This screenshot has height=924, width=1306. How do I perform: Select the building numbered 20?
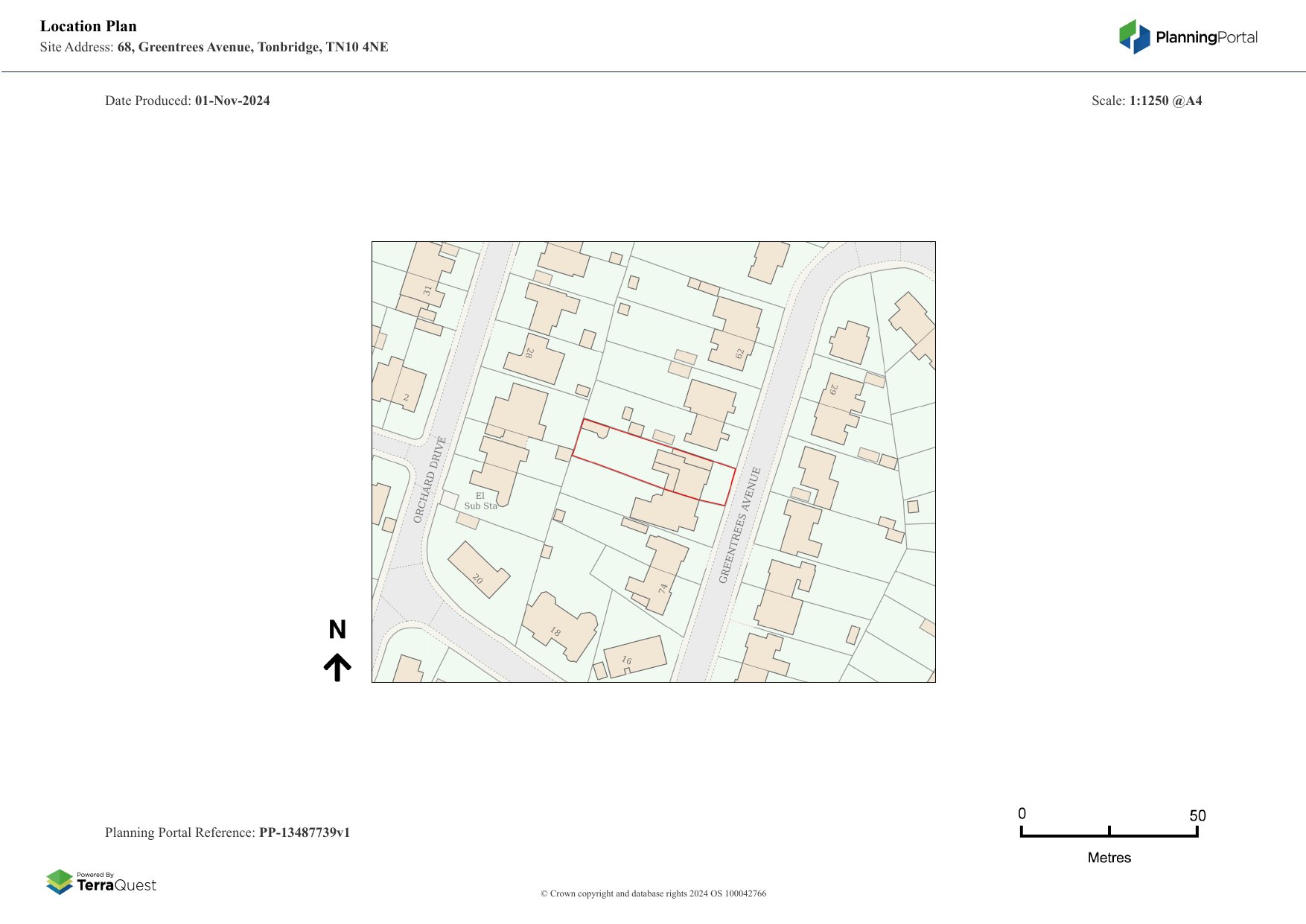coord(478,570)
